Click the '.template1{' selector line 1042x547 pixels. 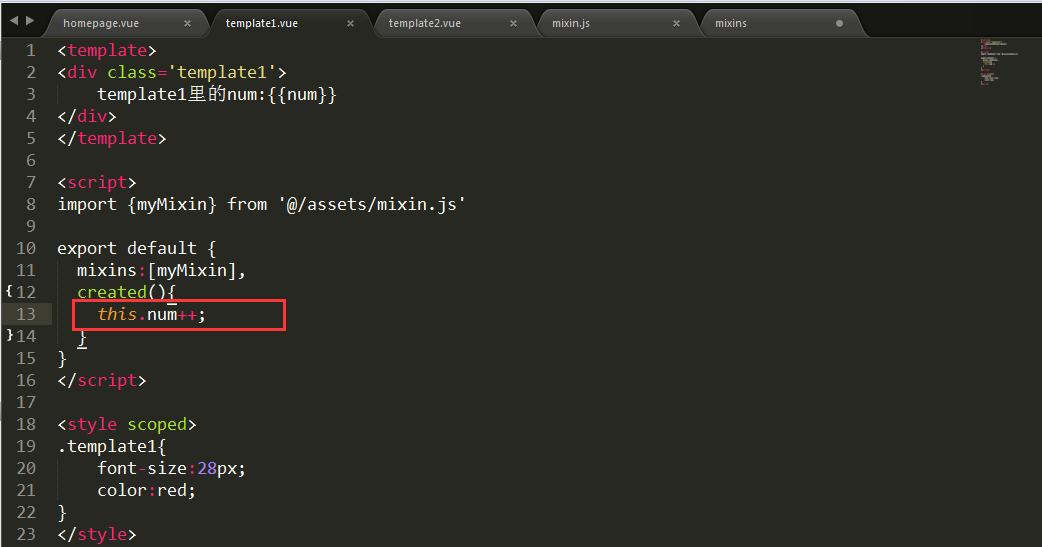click(x=112, y=446)
